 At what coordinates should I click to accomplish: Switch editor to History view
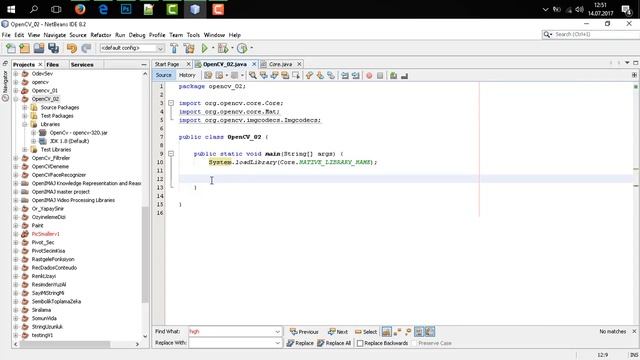point(187,75)
